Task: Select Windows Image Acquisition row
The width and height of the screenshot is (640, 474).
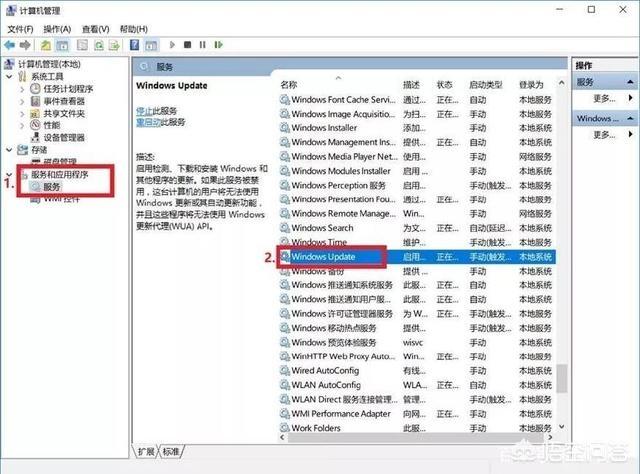Action: pos(416,114)
